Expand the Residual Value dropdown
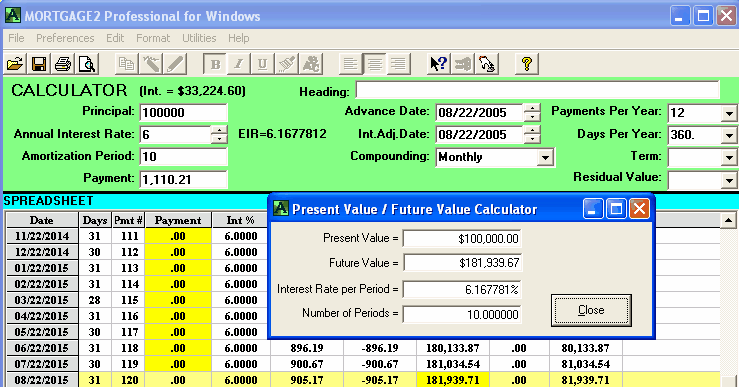739x387 pixels. coord(729,180)
